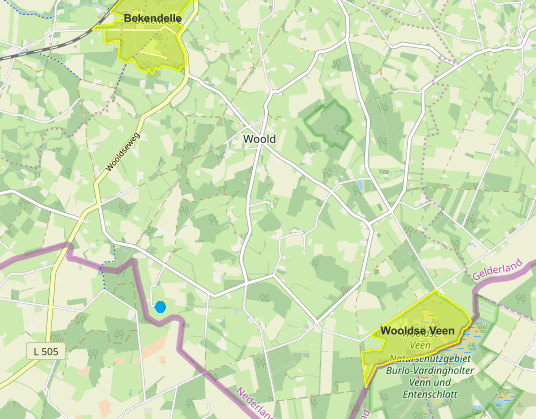
Task: Click the tree icon inside outlined forest reserve
Action: tap(339, 129)
